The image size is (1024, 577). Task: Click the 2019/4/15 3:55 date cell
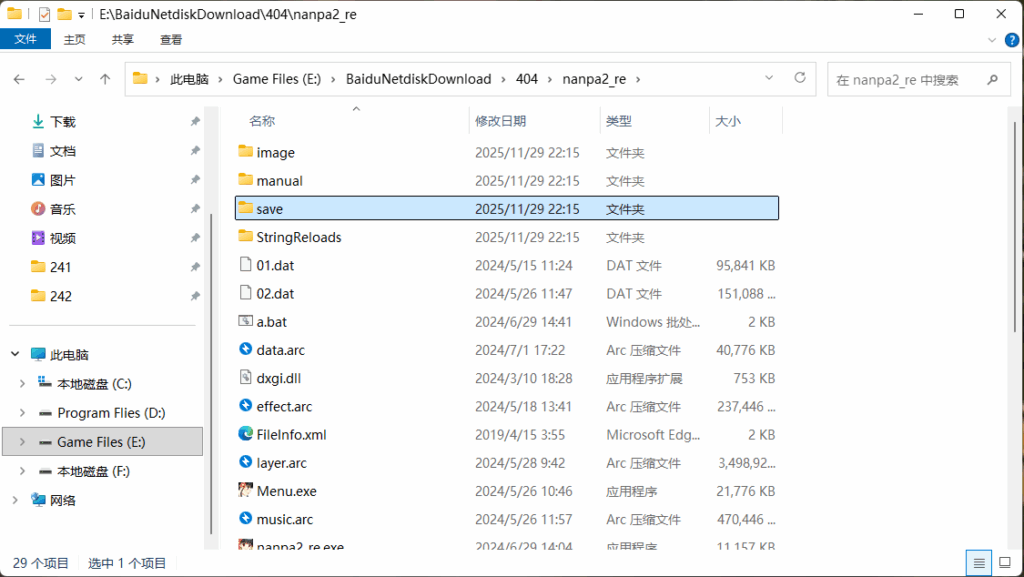(520, 434)
